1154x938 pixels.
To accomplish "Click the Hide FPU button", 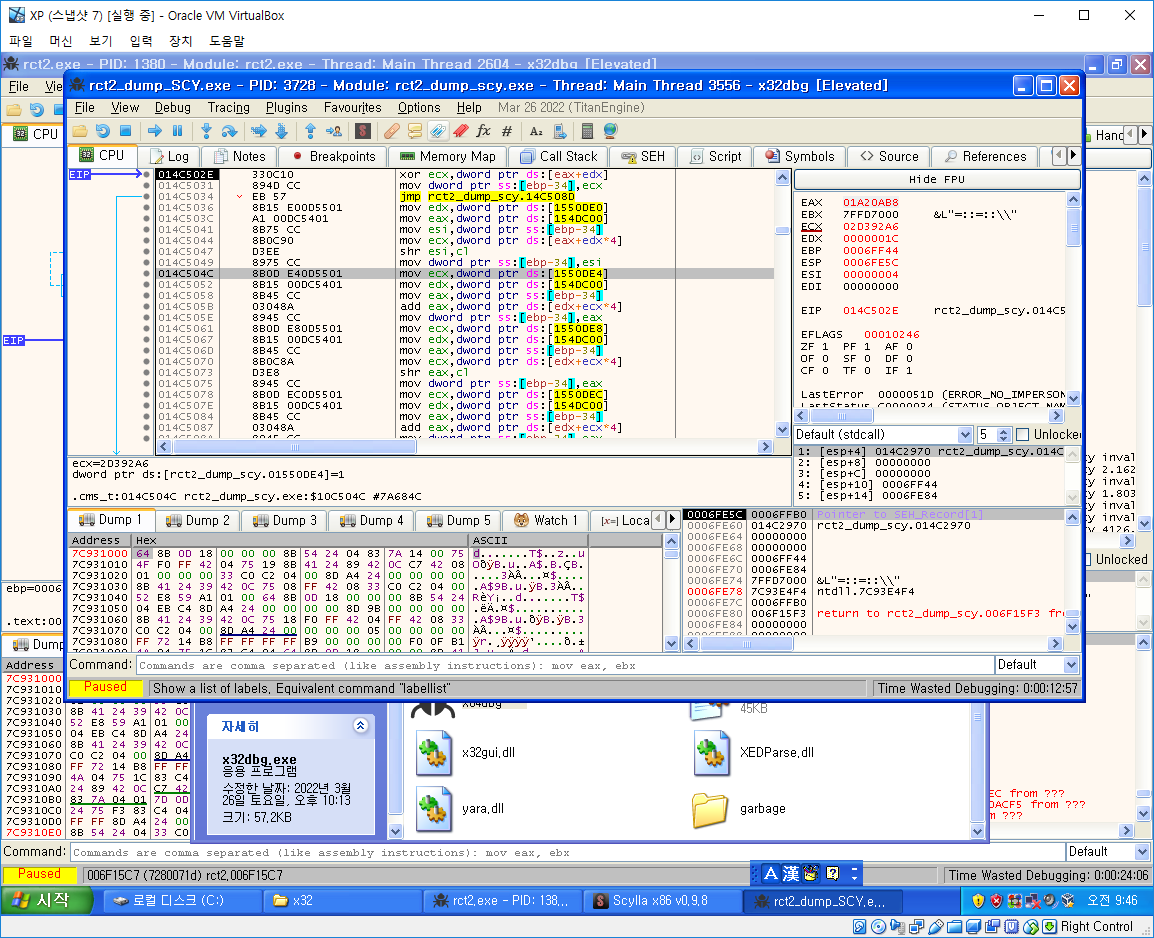I will pyautogui.click(x=937, y=180).
